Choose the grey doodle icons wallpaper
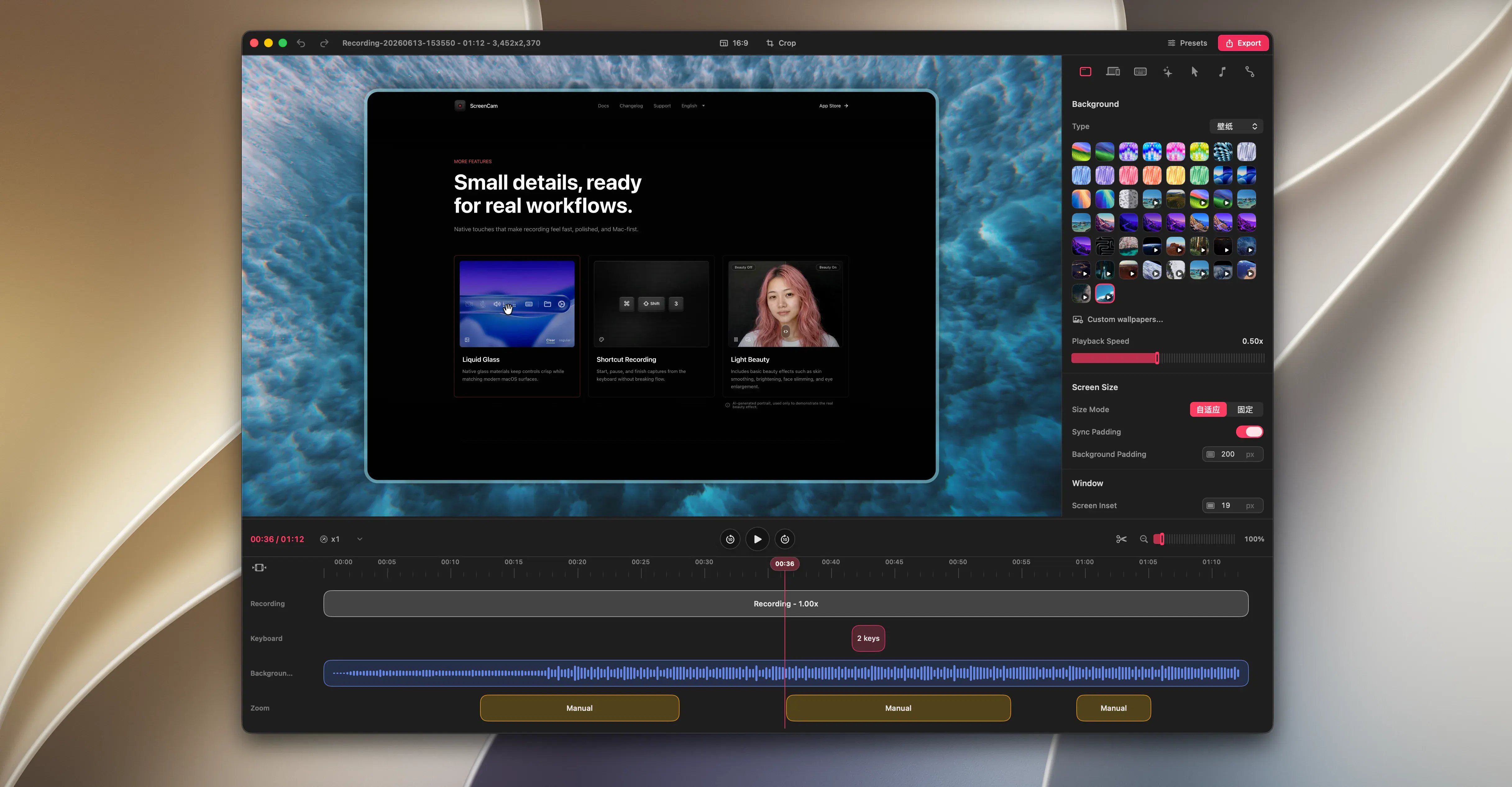Image resolution: width=1512 pixels, height=787 pixels. (1128, 199)
